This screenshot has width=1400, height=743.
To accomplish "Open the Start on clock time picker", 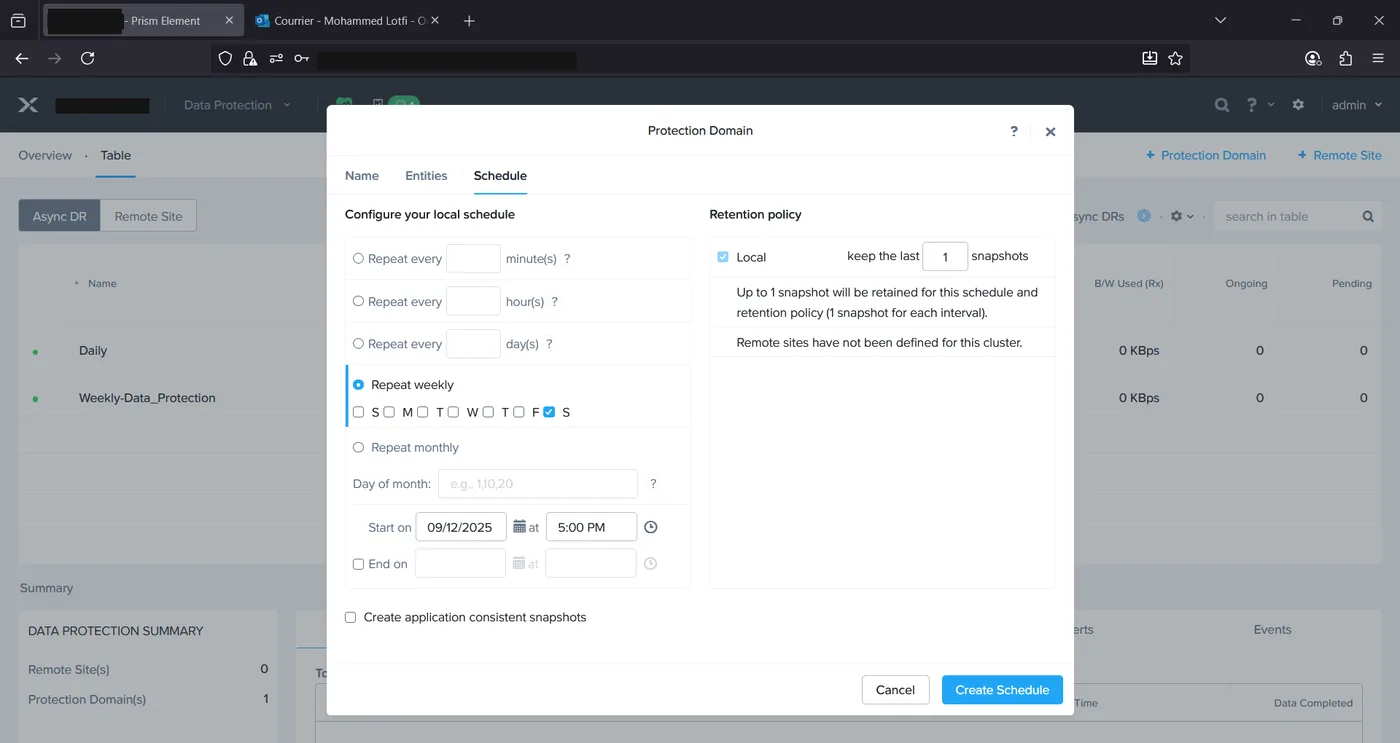I will coord(650,527).
